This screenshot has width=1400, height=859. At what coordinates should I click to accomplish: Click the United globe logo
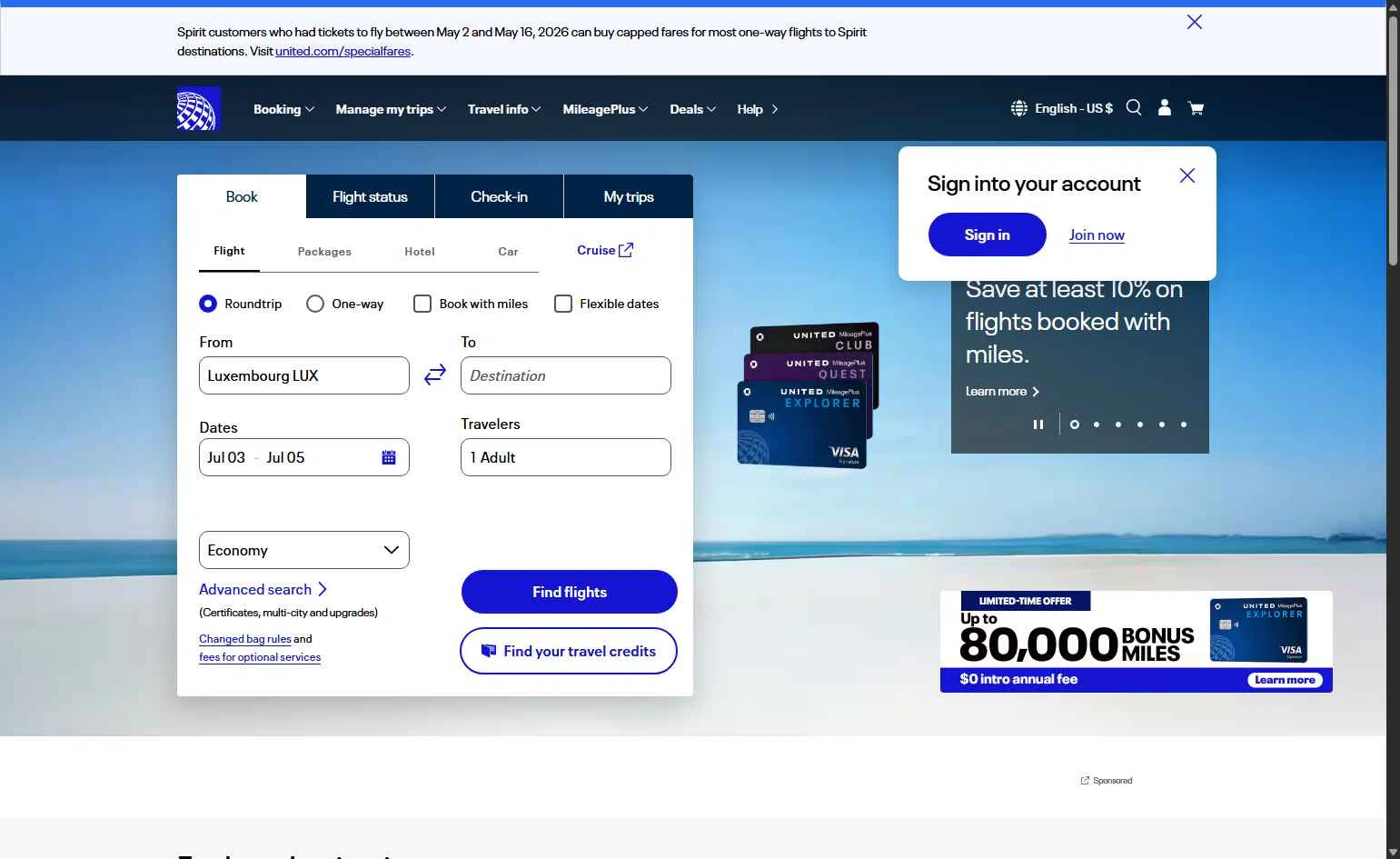tap(198, 109)
